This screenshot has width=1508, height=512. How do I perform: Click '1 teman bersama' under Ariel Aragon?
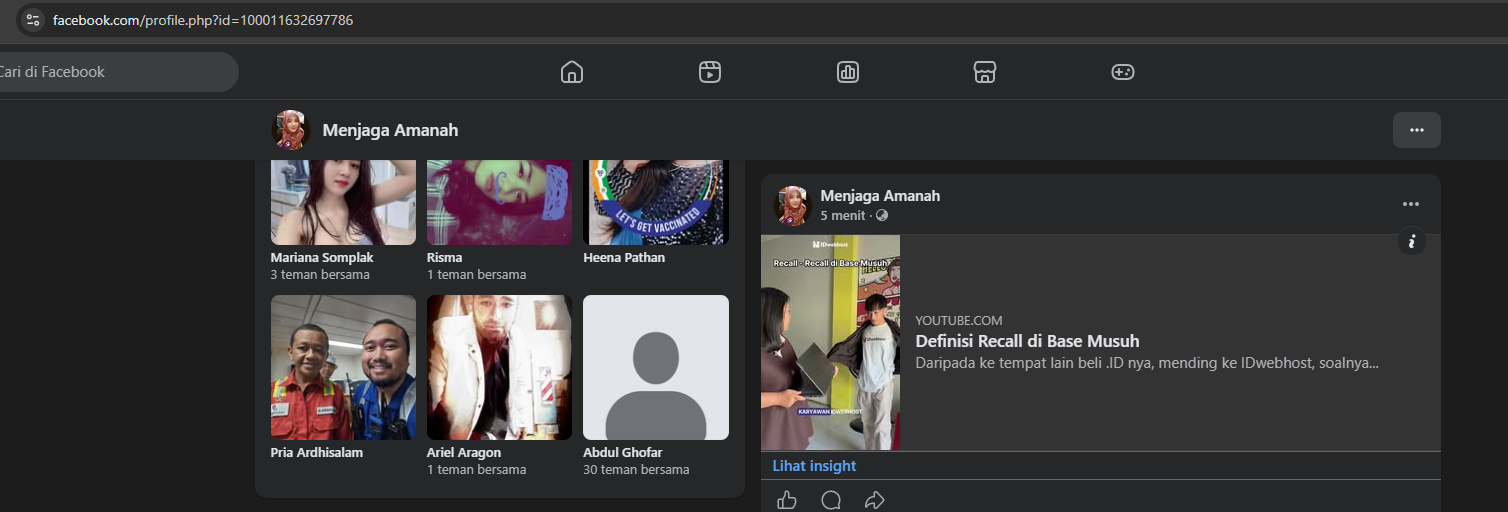click(x=476, y=469)
